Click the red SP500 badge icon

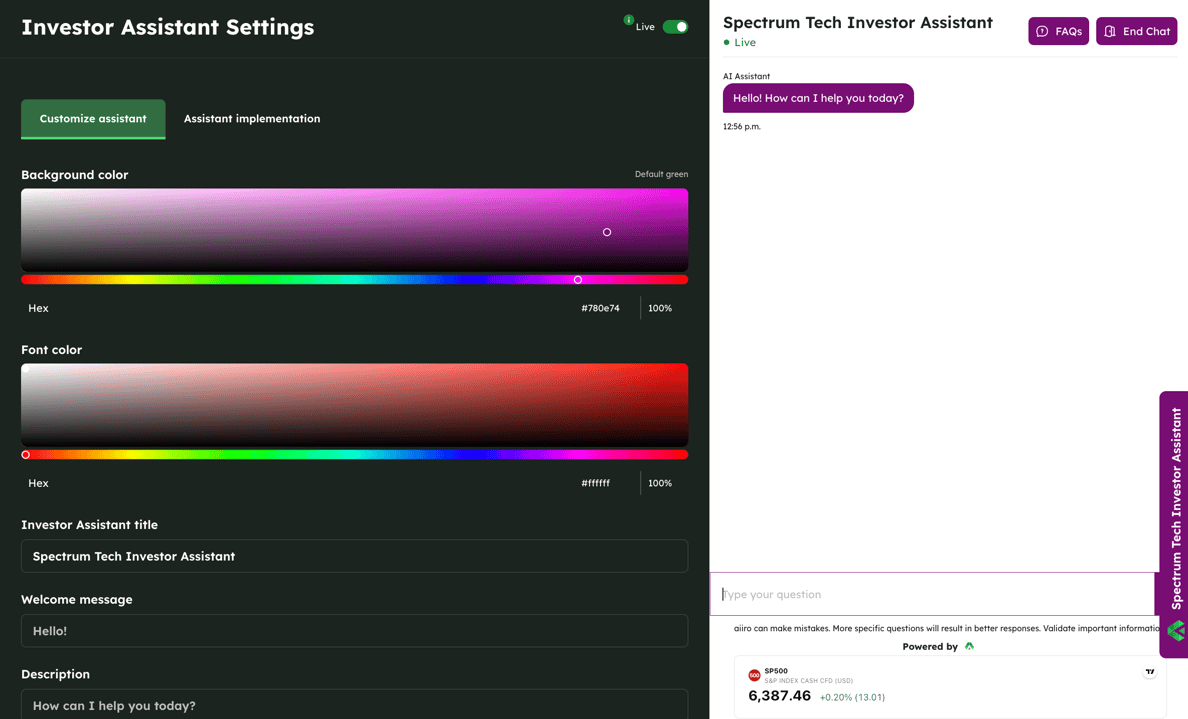pyautogui.click(x=754, y=676)
